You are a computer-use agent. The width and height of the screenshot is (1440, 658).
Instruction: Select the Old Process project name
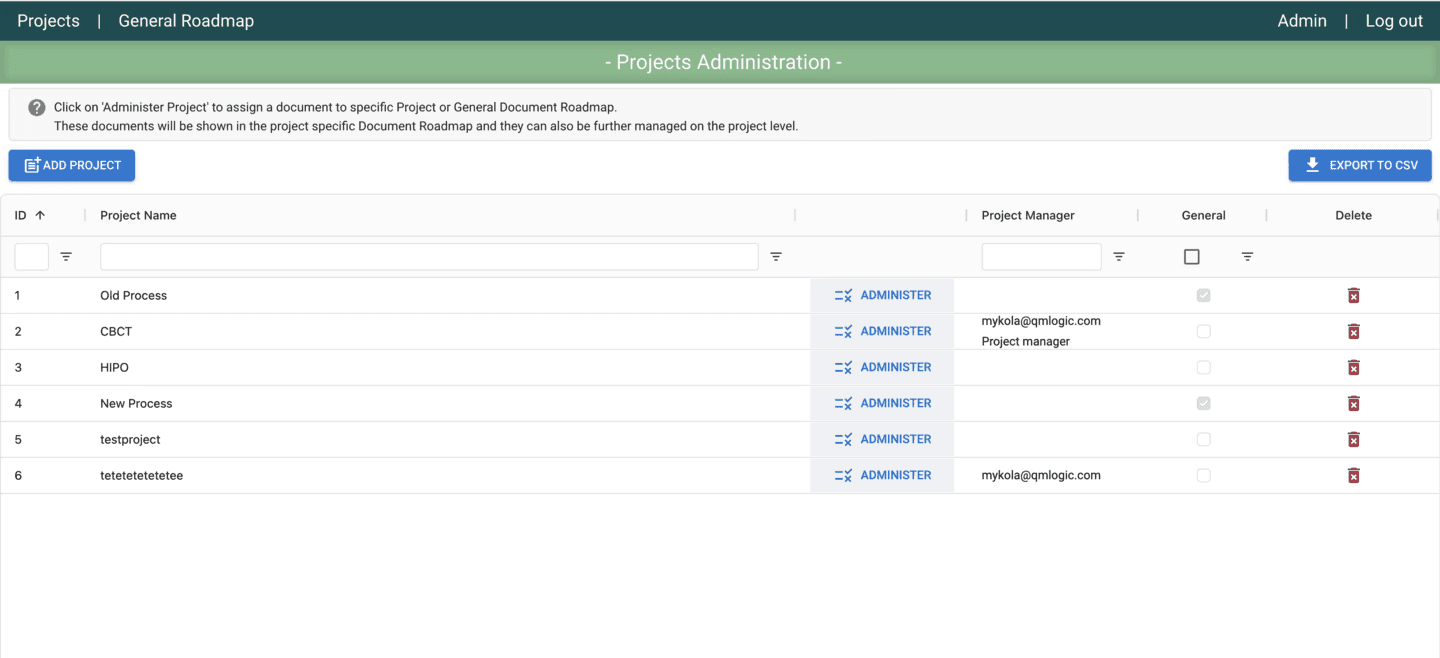coord(134,295)
